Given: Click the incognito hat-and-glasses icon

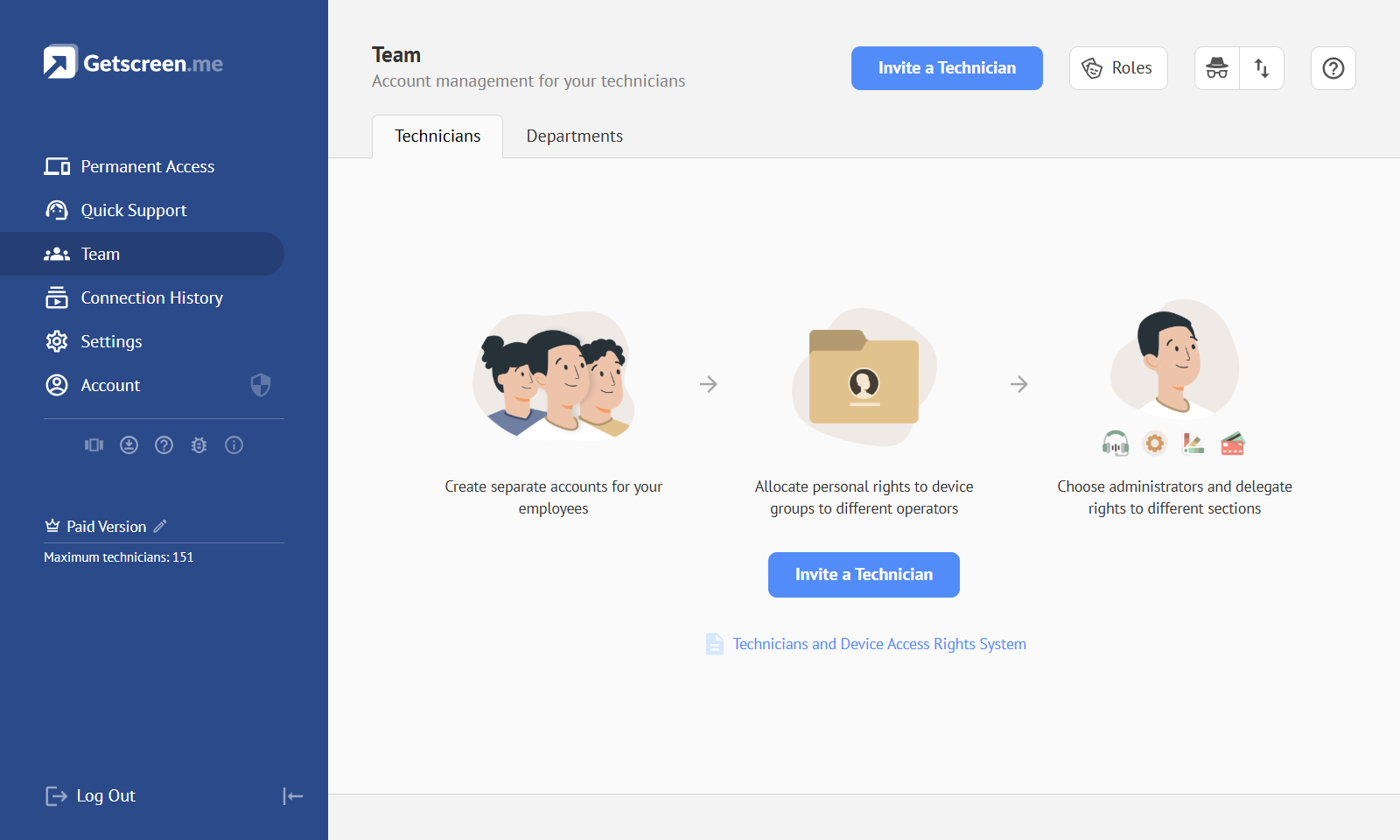Looking at the screenshot, I should (x=1217, y=68).
